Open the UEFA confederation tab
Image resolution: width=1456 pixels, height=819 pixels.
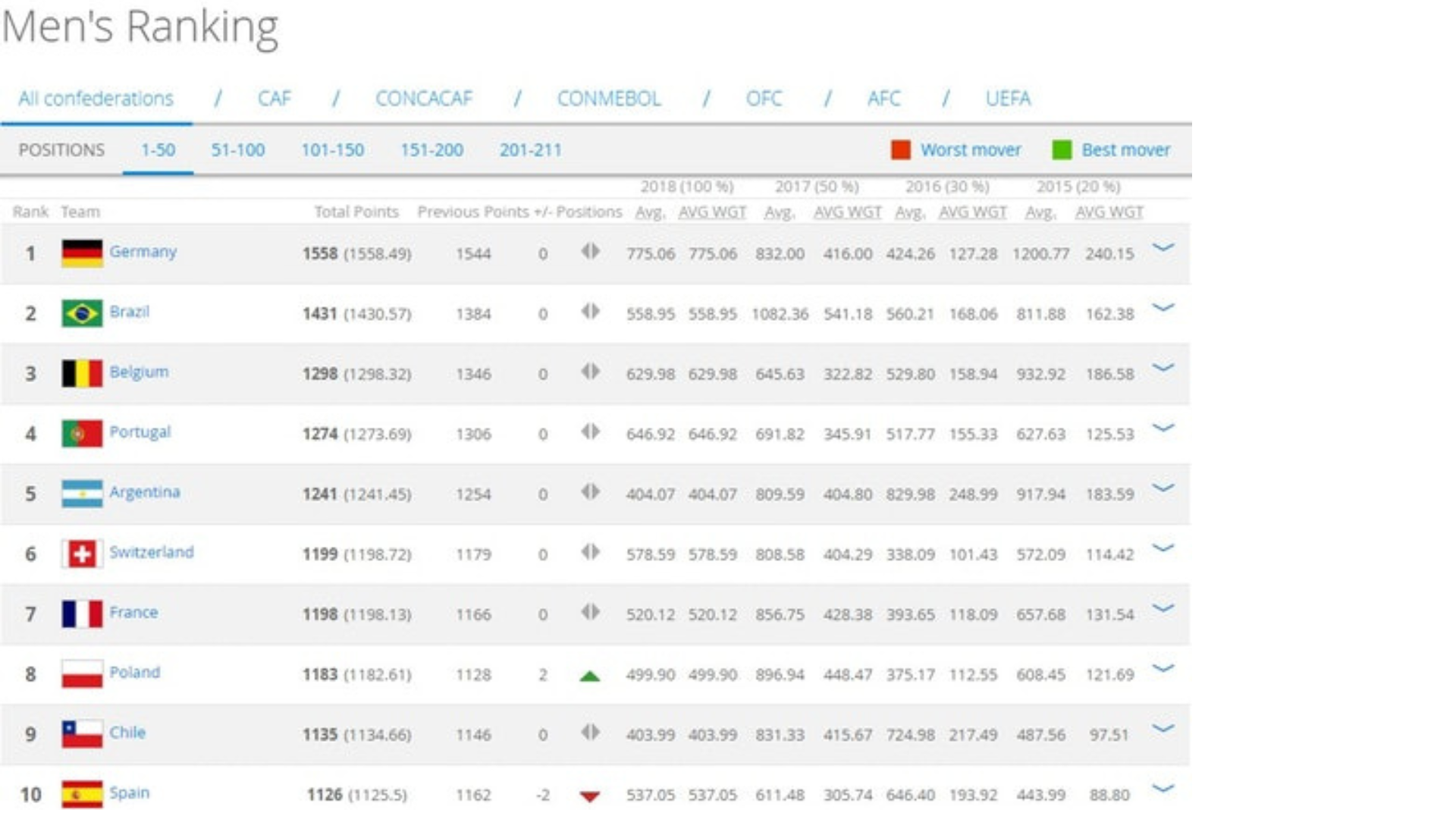[x=1008, y=99]
